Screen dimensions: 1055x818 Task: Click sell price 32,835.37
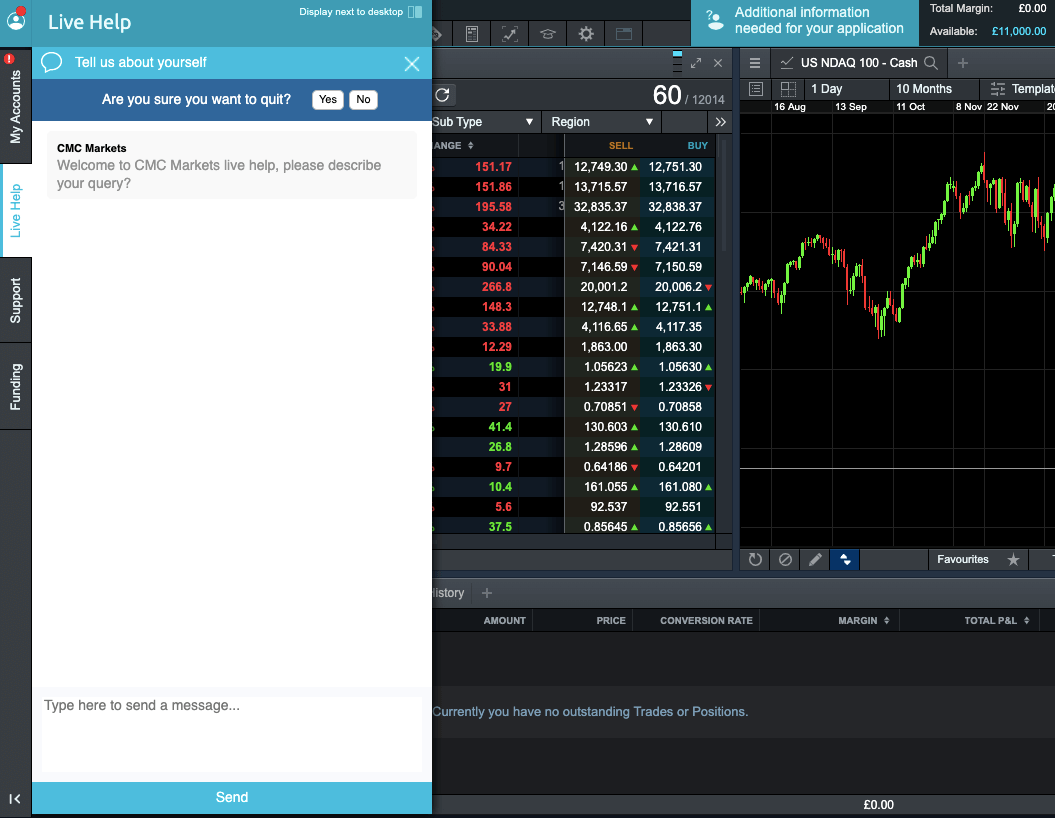click(600, 207)
